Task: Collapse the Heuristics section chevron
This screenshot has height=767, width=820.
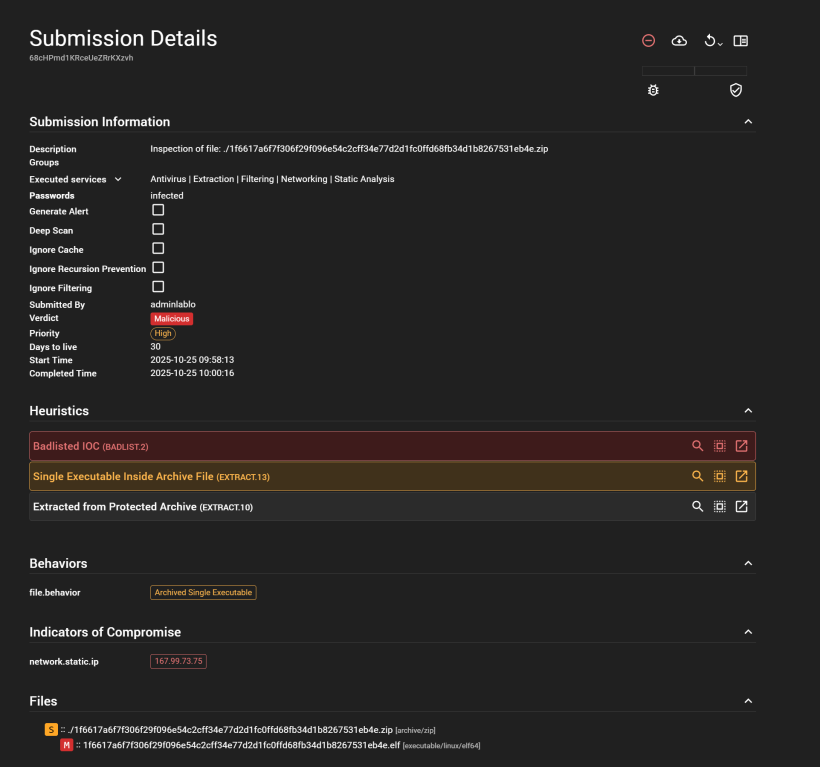Action: pyautogui.click(x=747, y=411)
